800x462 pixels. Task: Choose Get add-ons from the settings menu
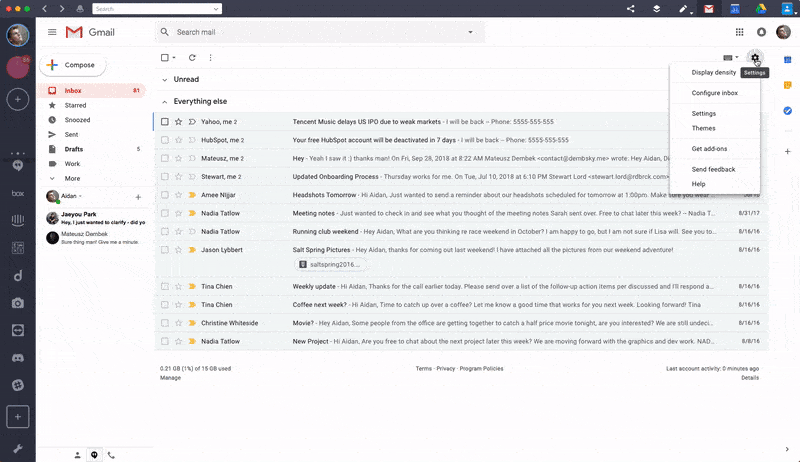[709, 148]
